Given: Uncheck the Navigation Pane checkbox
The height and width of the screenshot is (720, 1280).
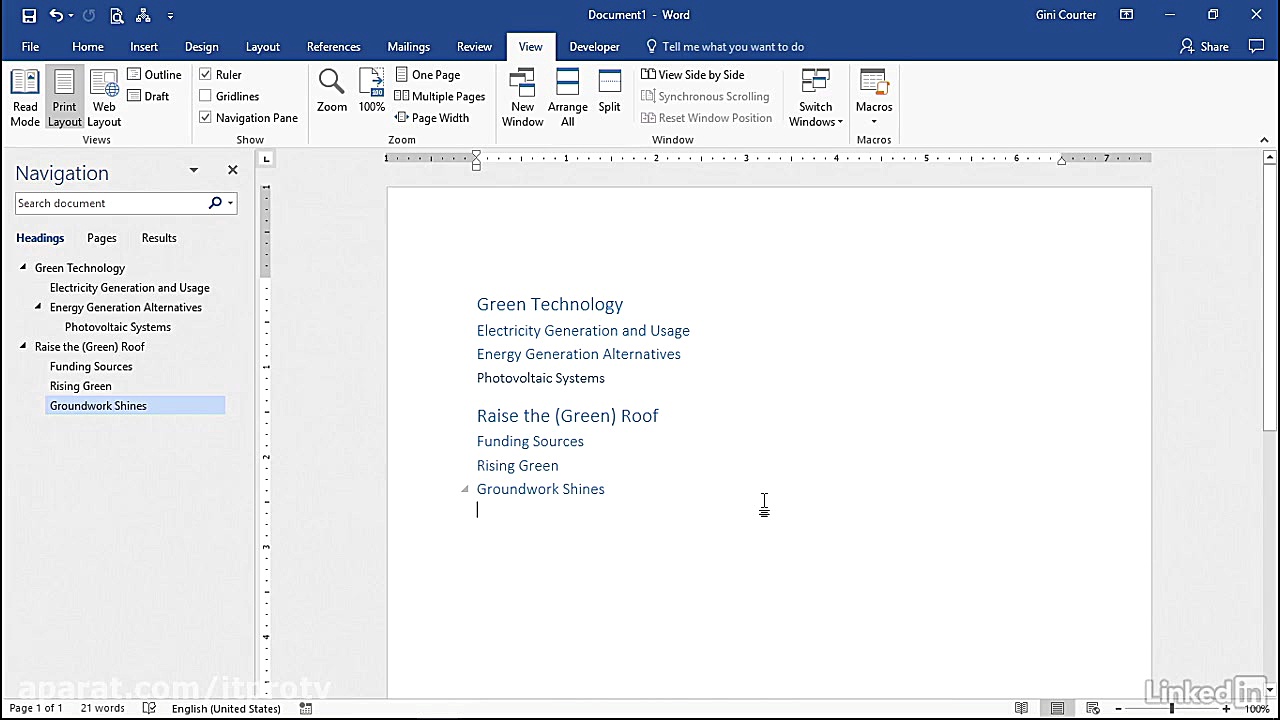Looking at the screenshot, I should tap(205, 117).
